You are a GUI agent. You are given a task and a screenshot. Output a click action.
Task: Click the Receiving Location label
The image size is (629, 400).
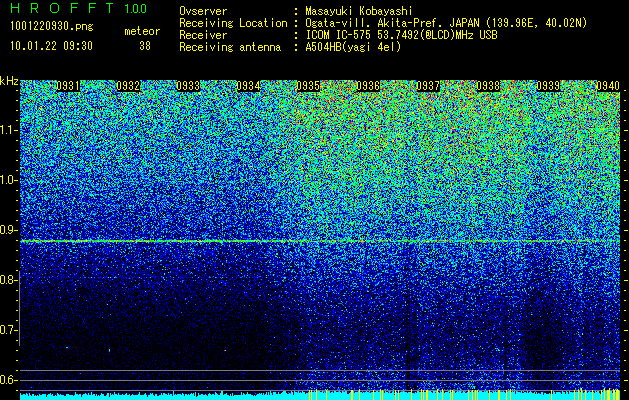[233, 24]
